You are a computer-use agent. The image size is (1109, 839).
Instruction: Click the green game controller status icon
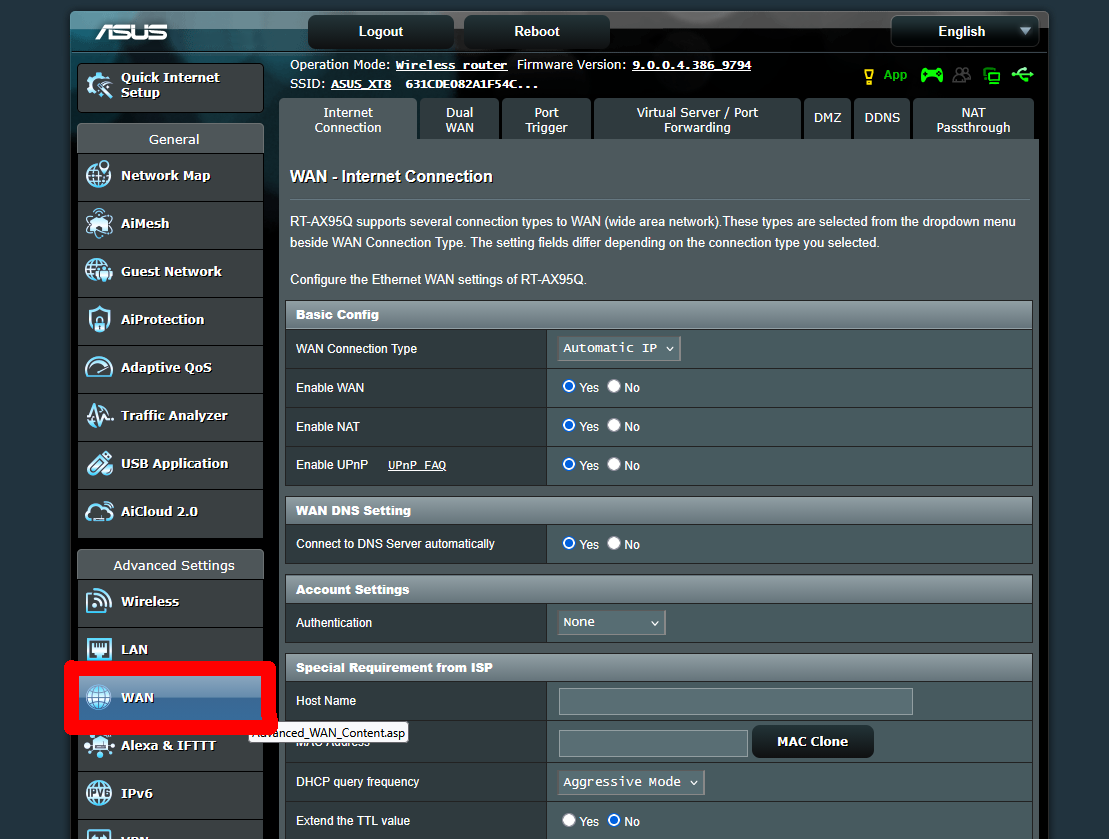931,75
